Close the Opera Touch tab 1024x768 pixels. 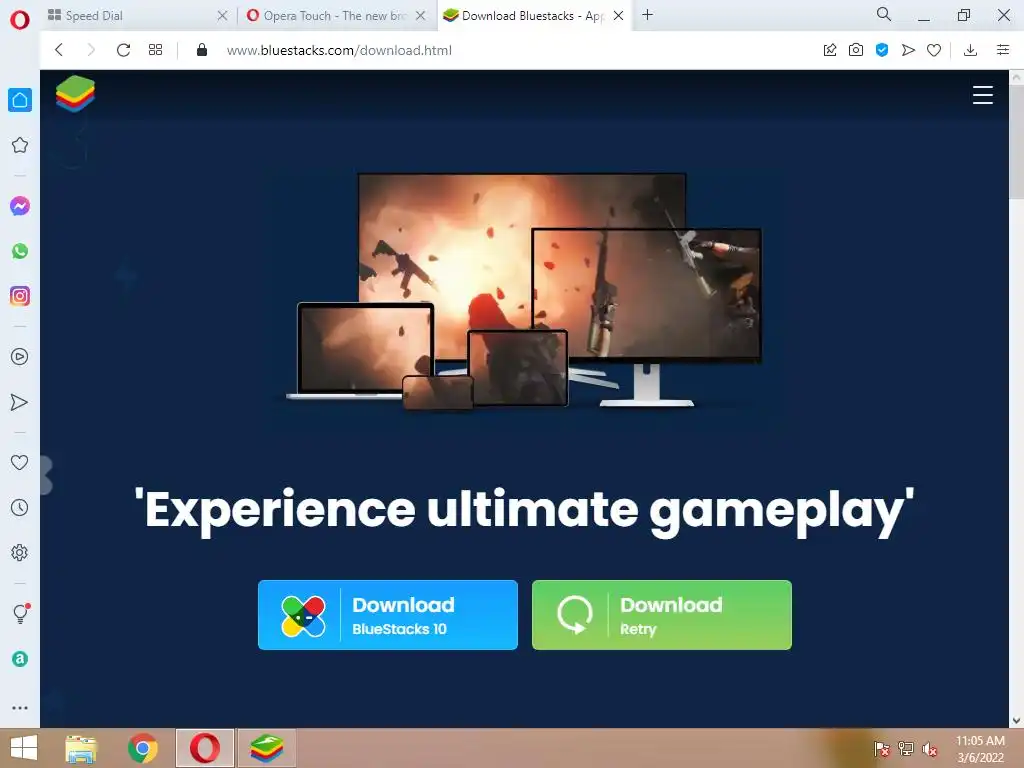pyautogui.click(x=421, y=16)
